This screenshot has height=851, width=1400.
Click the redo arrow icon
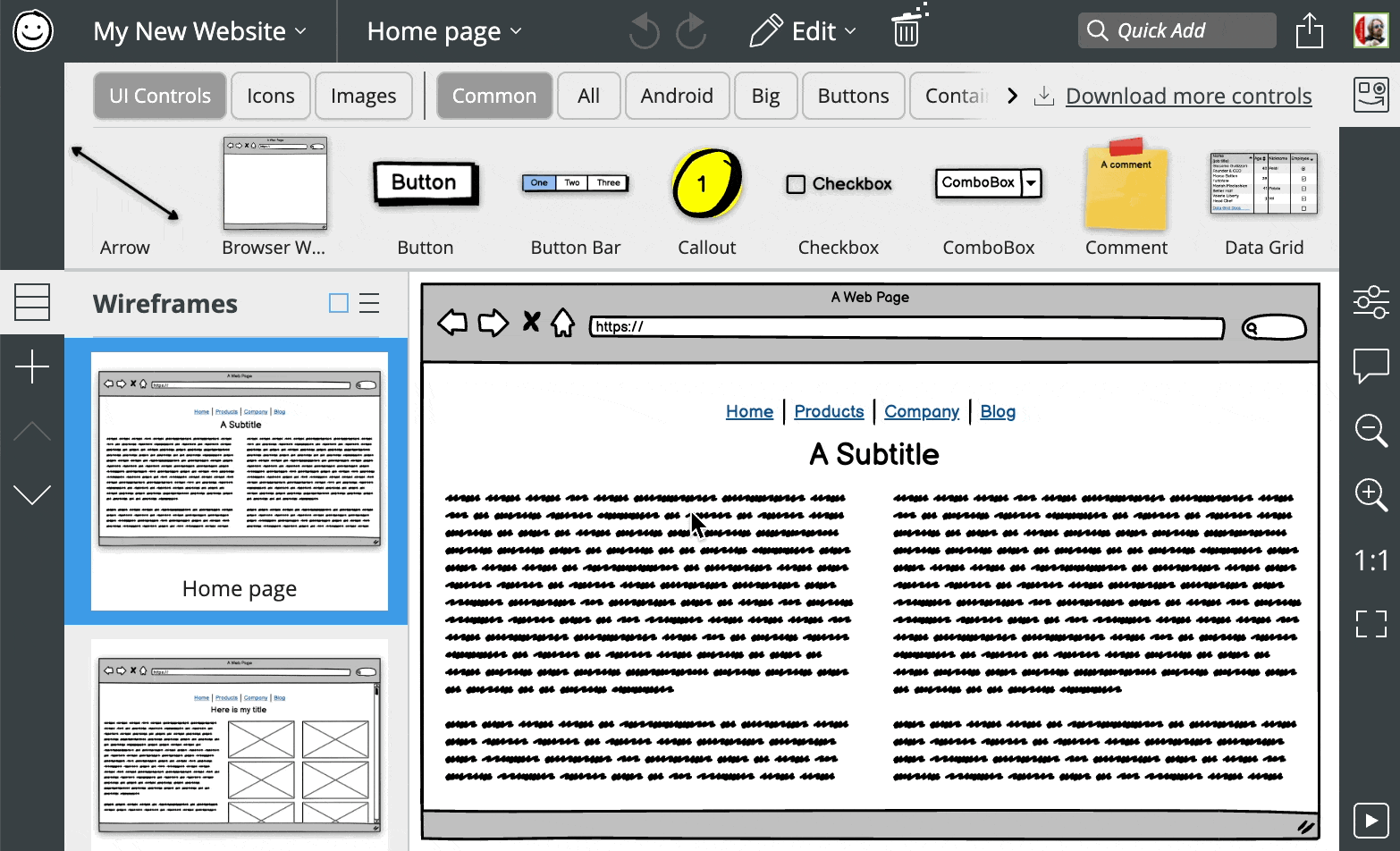(x=691, y=31)
